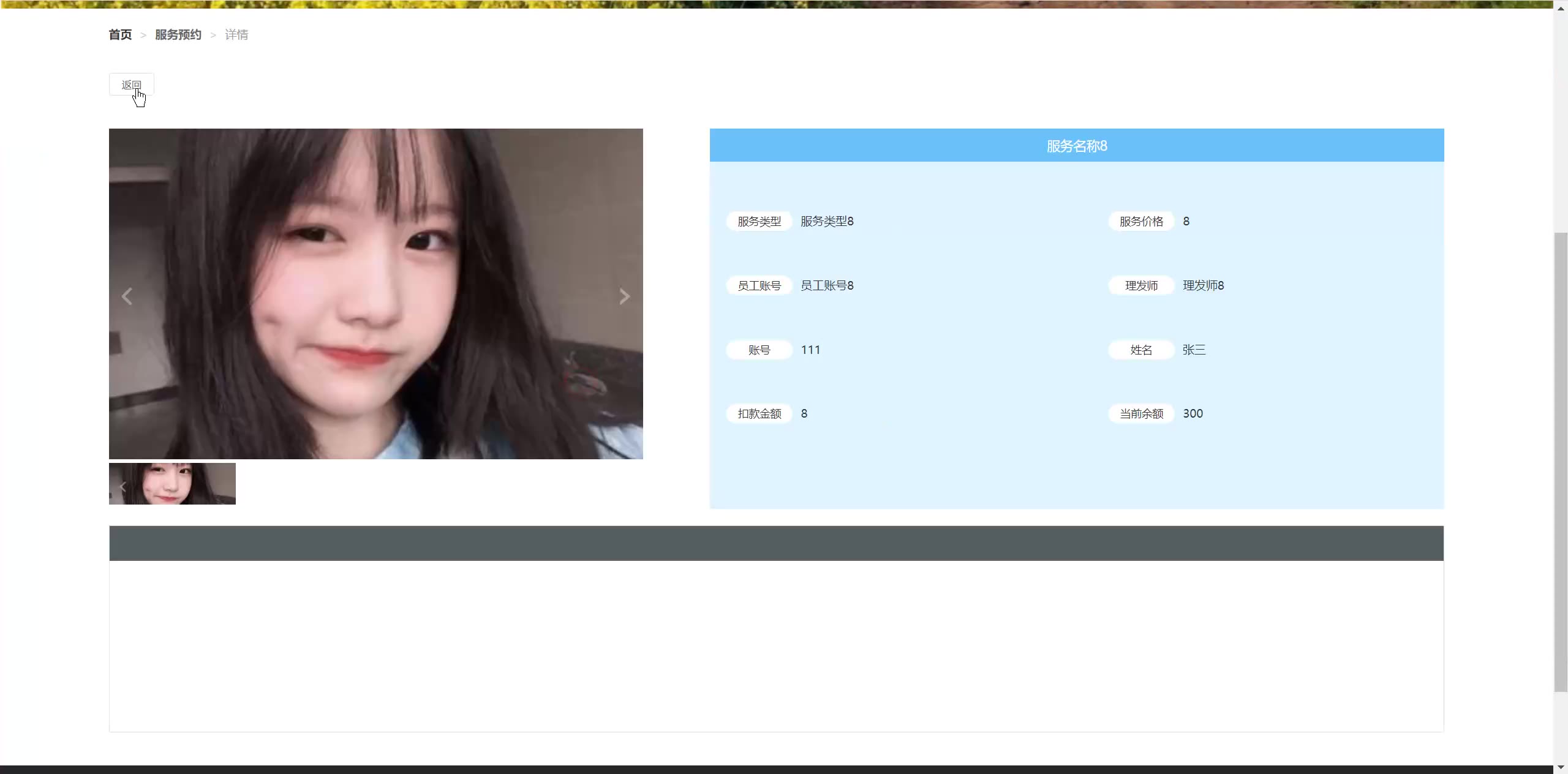This screenshot has height=774, width=1568.
Task: Open 服务预约 breadcrumb link
Action: pos(178,35)
